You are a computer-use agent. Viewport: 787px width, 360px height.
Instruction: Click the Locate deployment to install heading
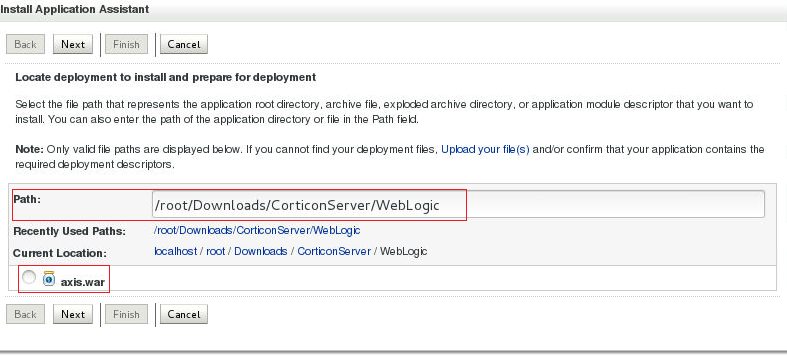point(166,77)
